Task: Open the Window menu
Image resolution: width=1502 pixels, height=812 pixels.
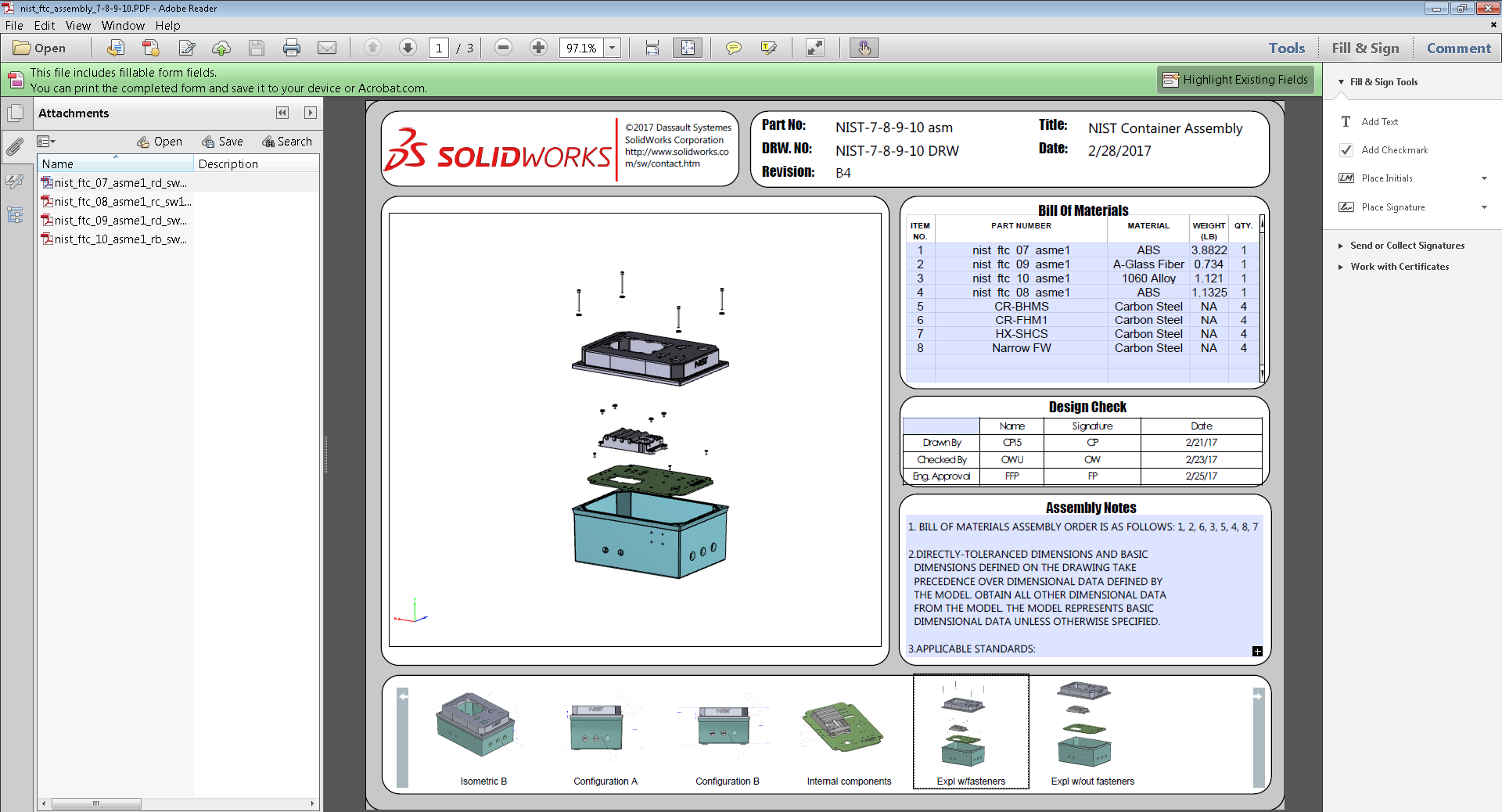Action: point(123,26)
